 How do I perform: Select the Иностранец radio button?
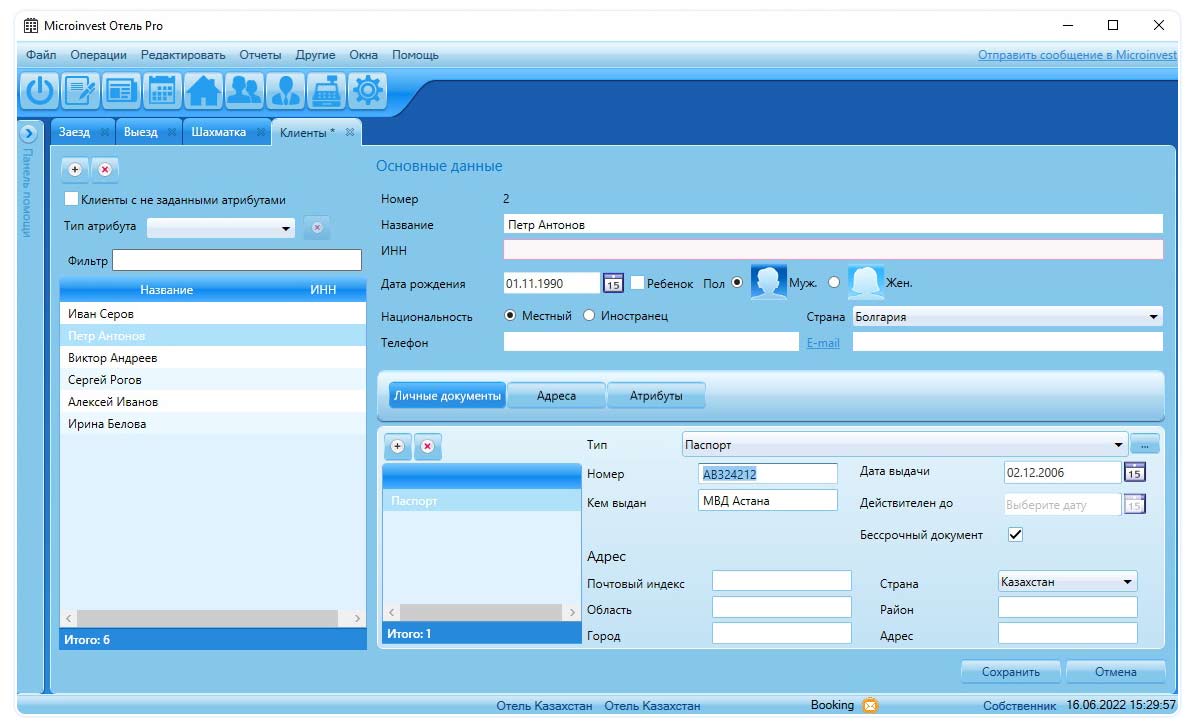589,316
